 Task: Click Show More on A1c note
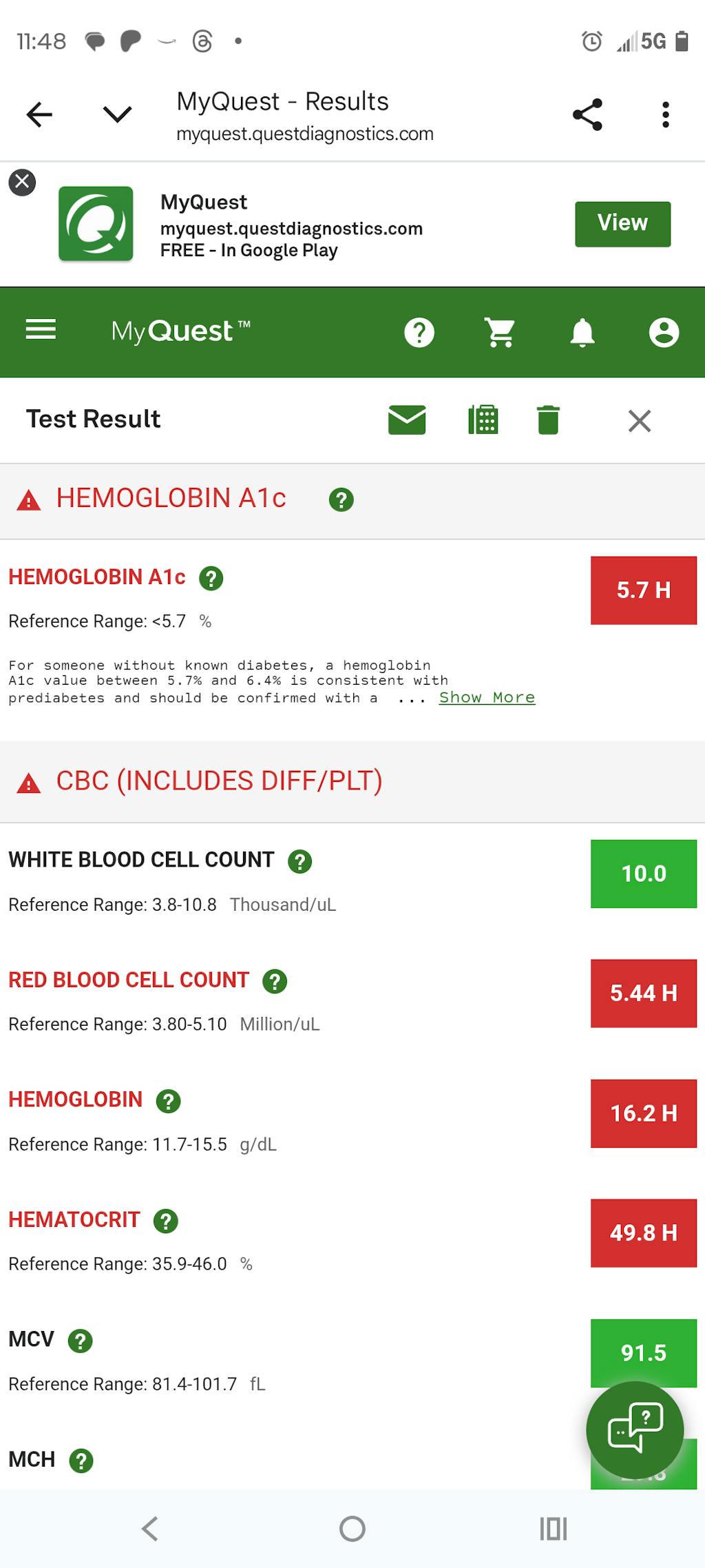[487, 698]
